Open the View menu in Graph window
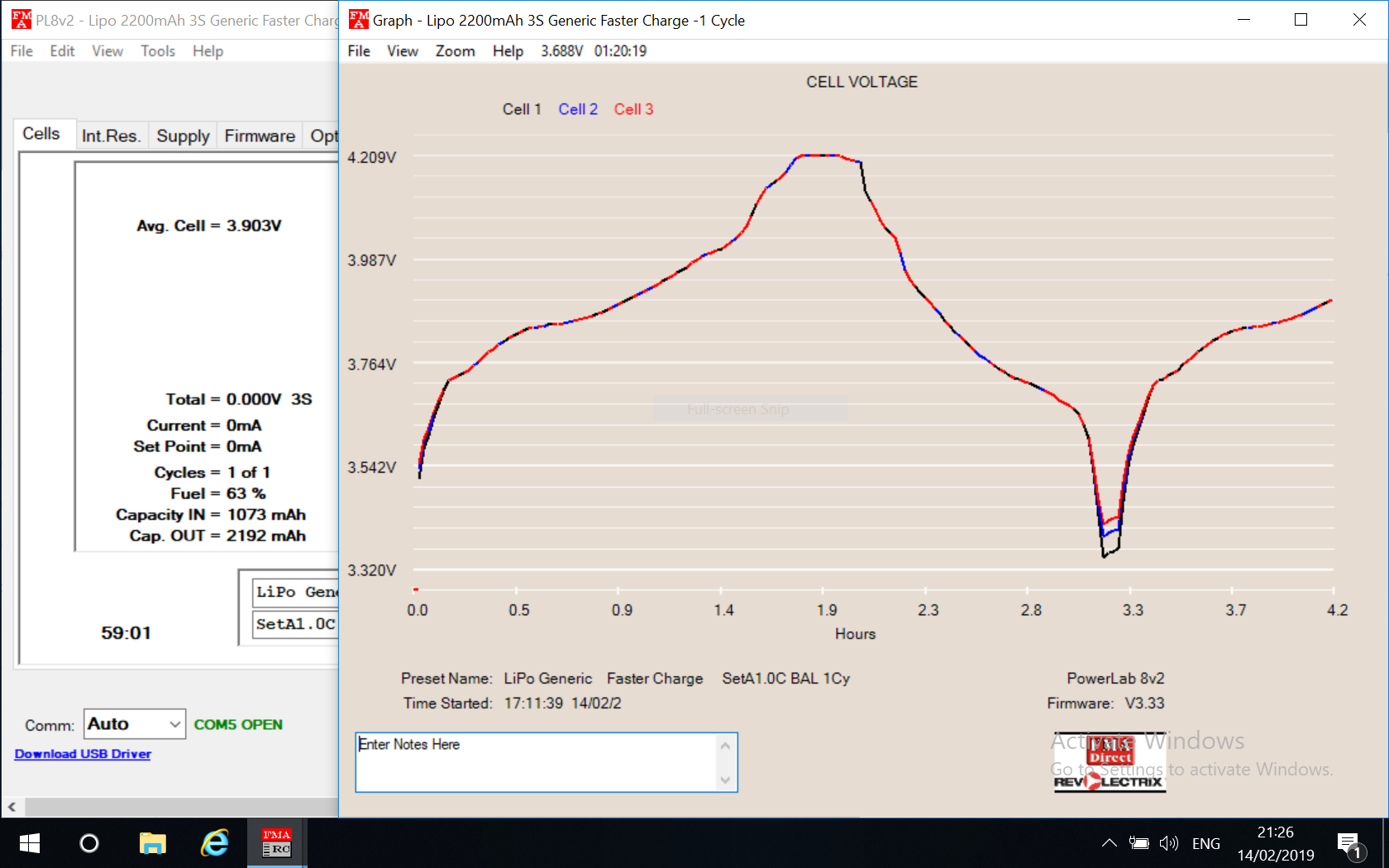1389x868 pixels. click(x=402, y=51)
